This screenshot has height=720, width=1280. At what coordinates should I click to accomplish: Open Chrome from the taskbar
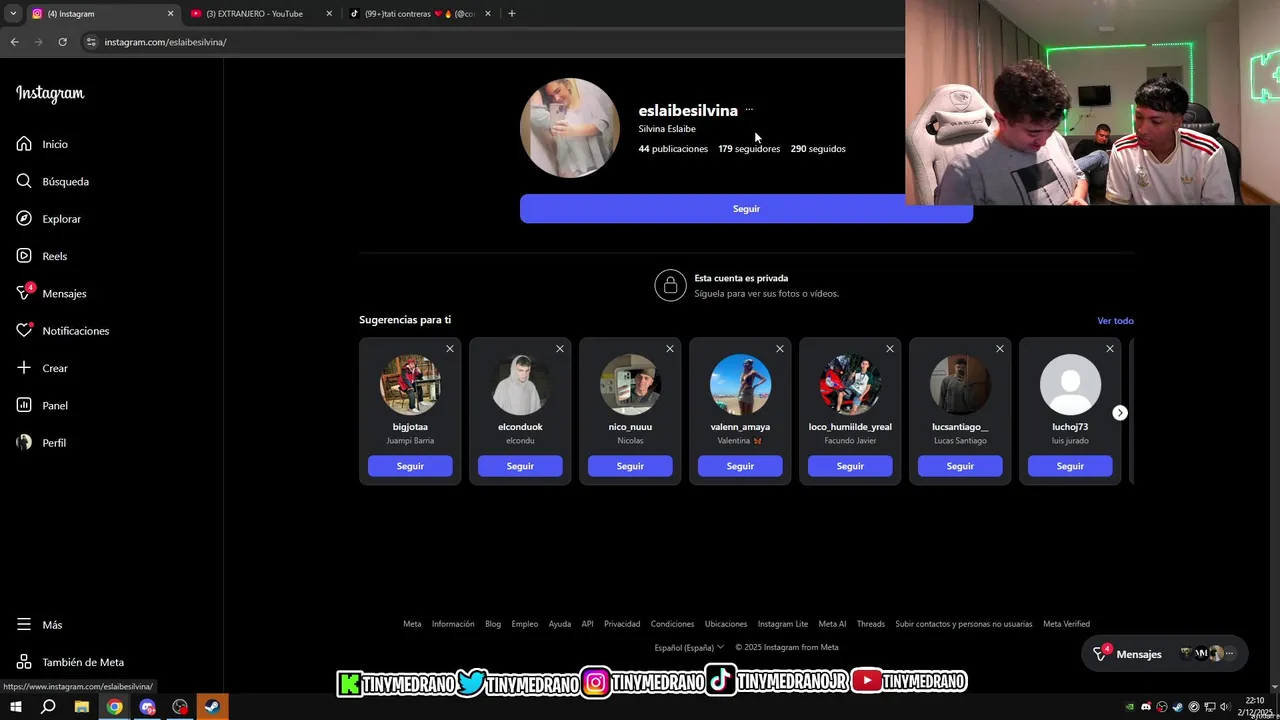115,707
